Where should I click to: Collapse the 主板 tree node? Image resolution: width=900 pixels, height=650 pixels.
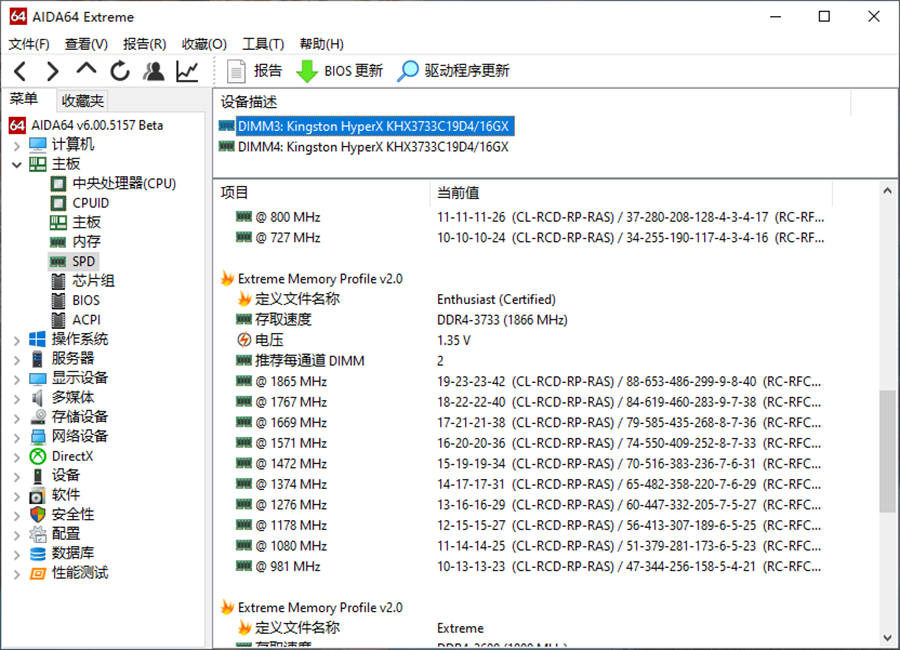17,164
